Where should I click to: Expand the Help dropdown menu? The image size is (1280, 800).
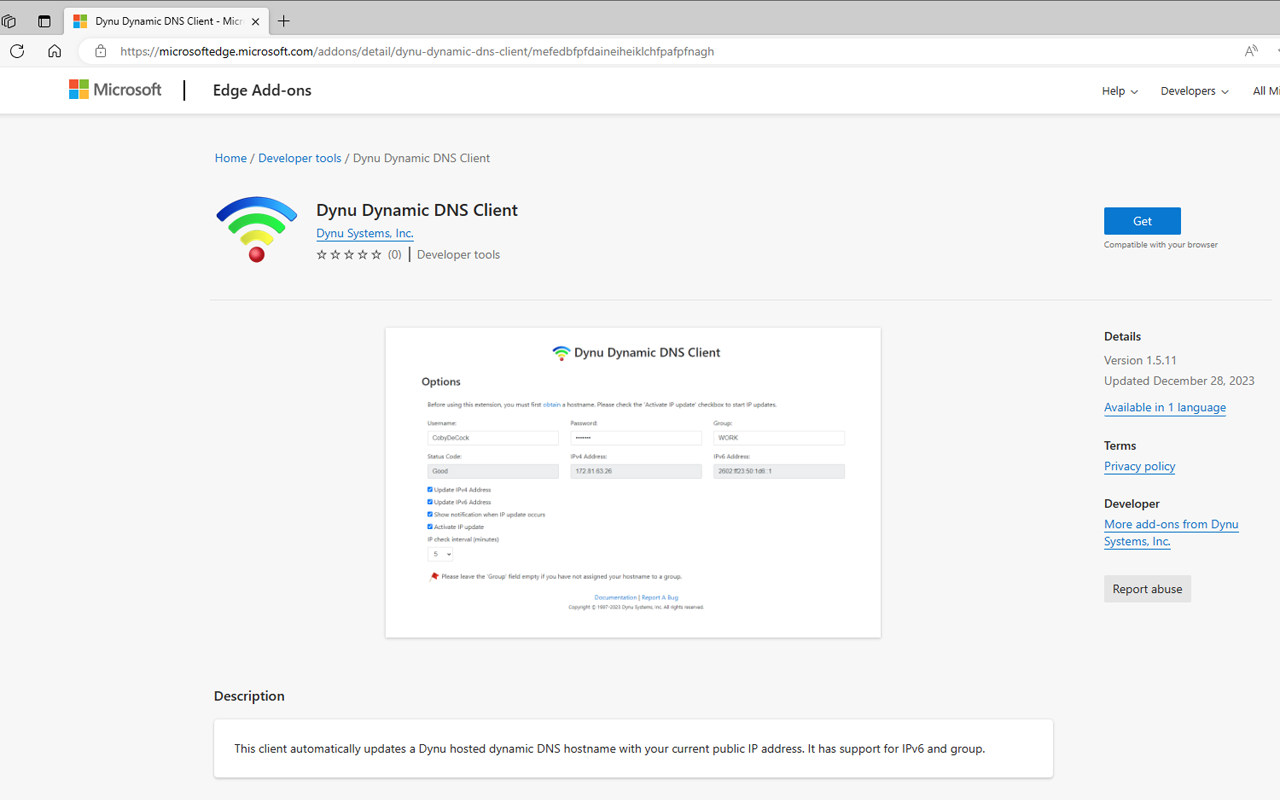coord(1119,91)
